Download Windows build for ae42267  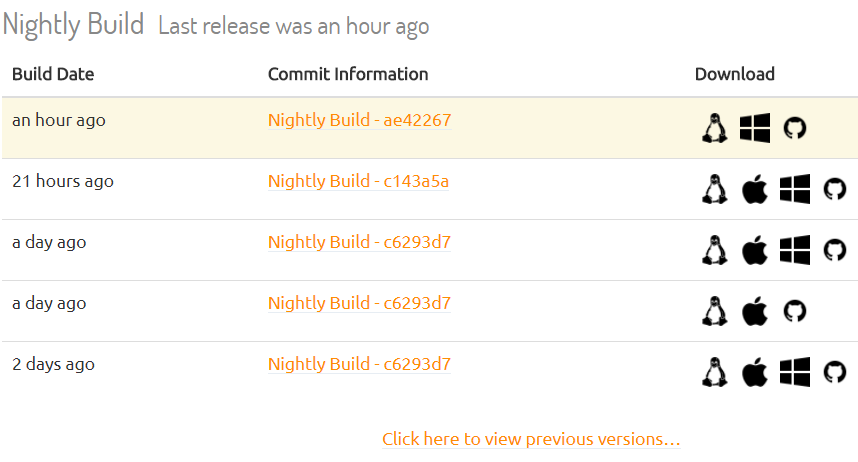pos(755,128)
